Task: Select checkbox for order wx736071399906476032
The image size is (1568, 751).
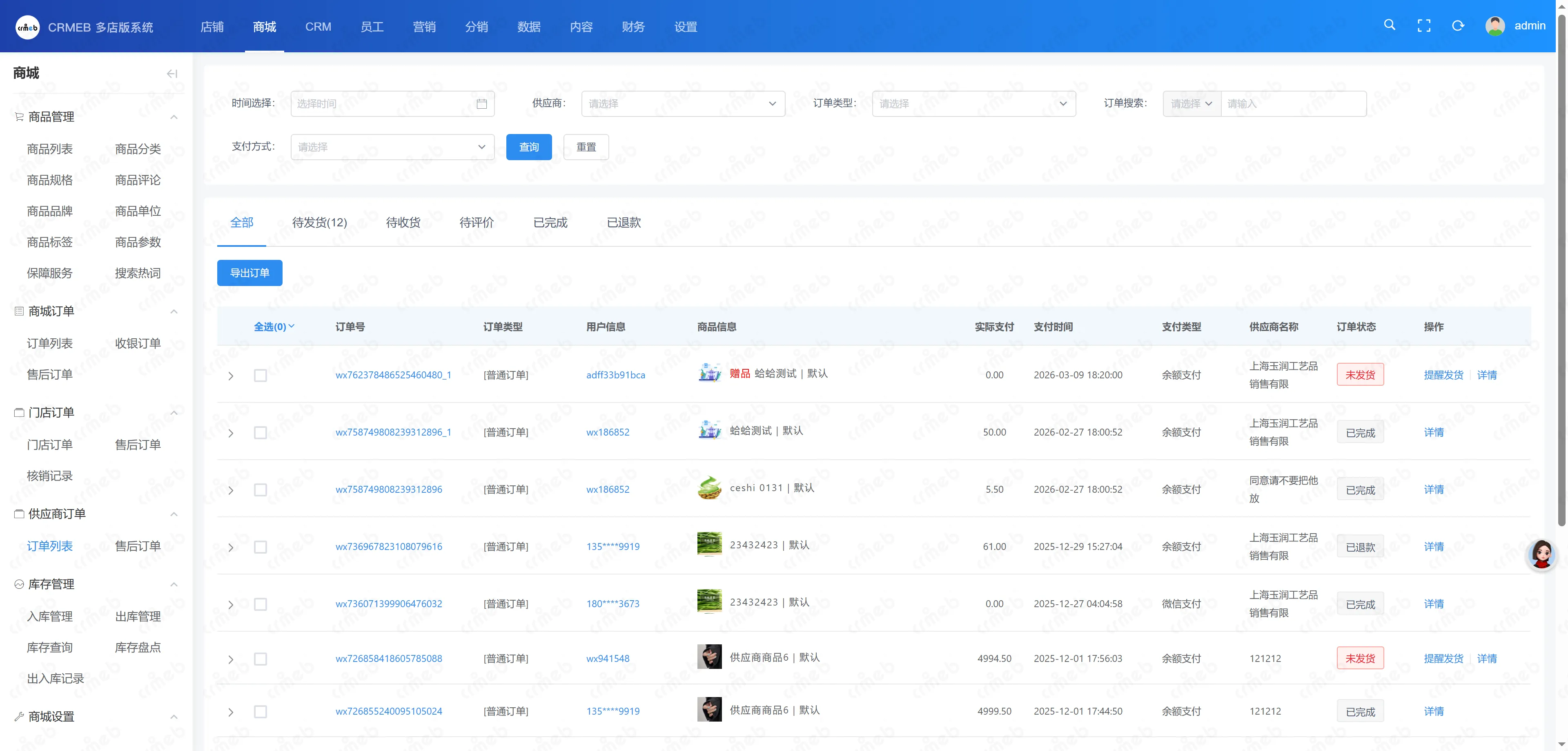Action: pyautogui.click(x=261, y=604)
